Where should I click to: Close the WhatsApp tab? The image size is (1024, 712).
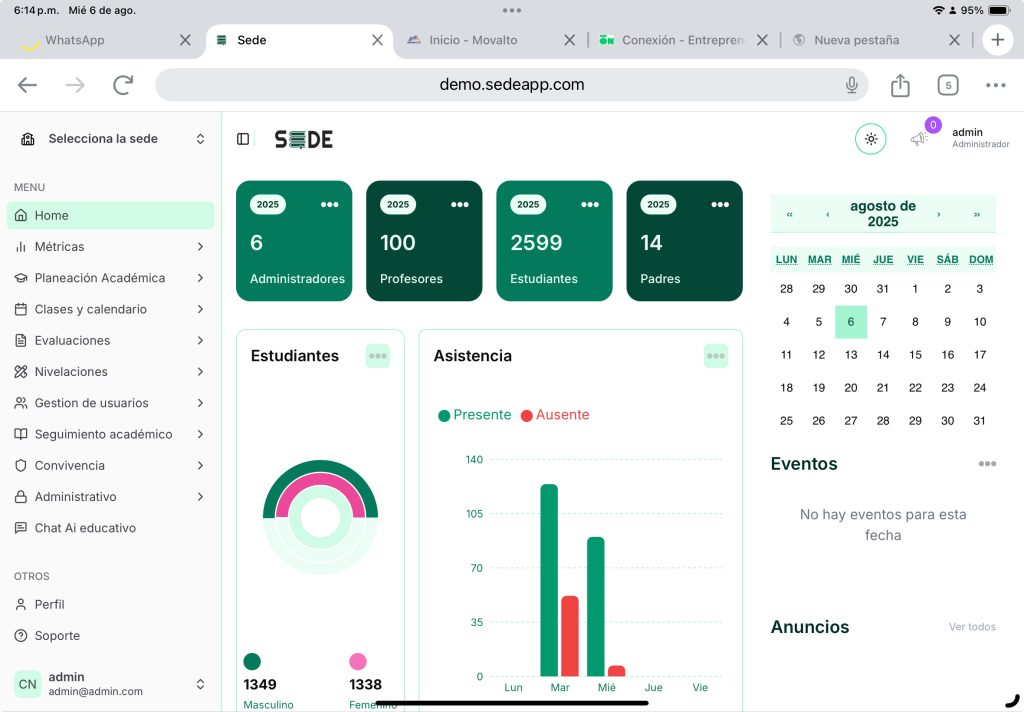tap(185, 40)
